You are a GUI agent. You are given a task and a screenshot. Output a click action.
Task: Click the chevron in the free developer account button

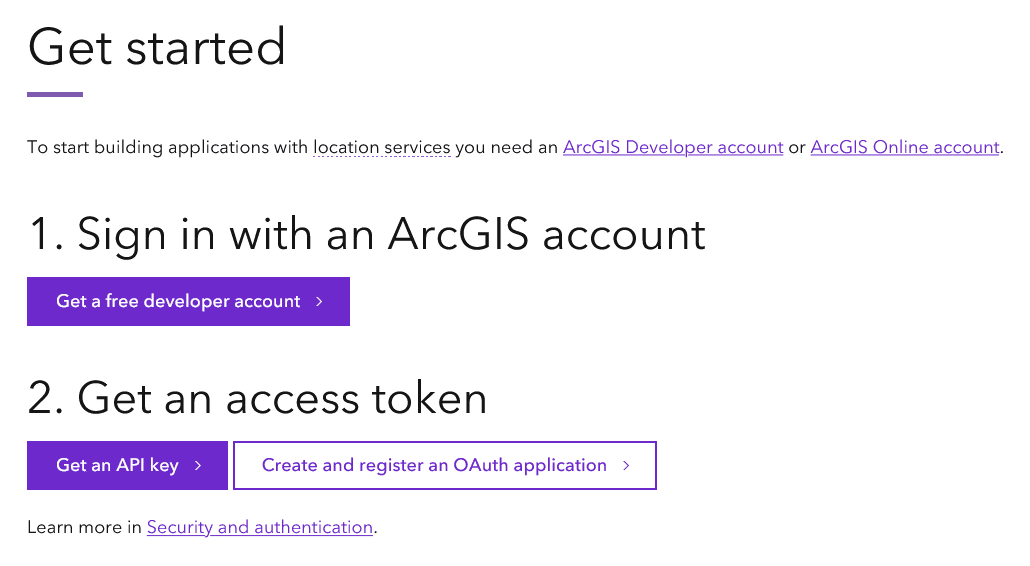tap(319, 302)
